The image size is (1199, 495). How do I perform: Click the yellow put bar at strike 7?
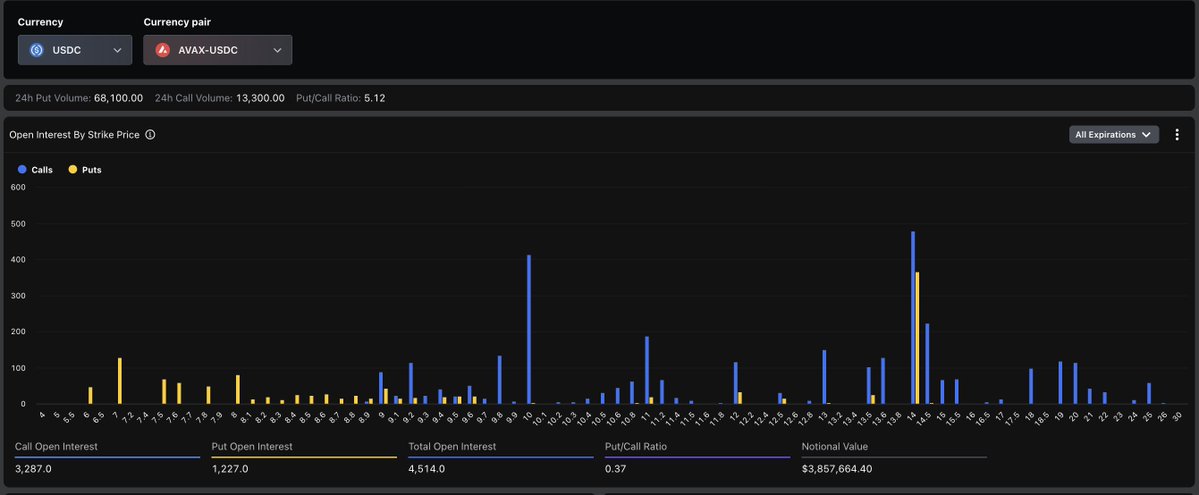point(119,381)
